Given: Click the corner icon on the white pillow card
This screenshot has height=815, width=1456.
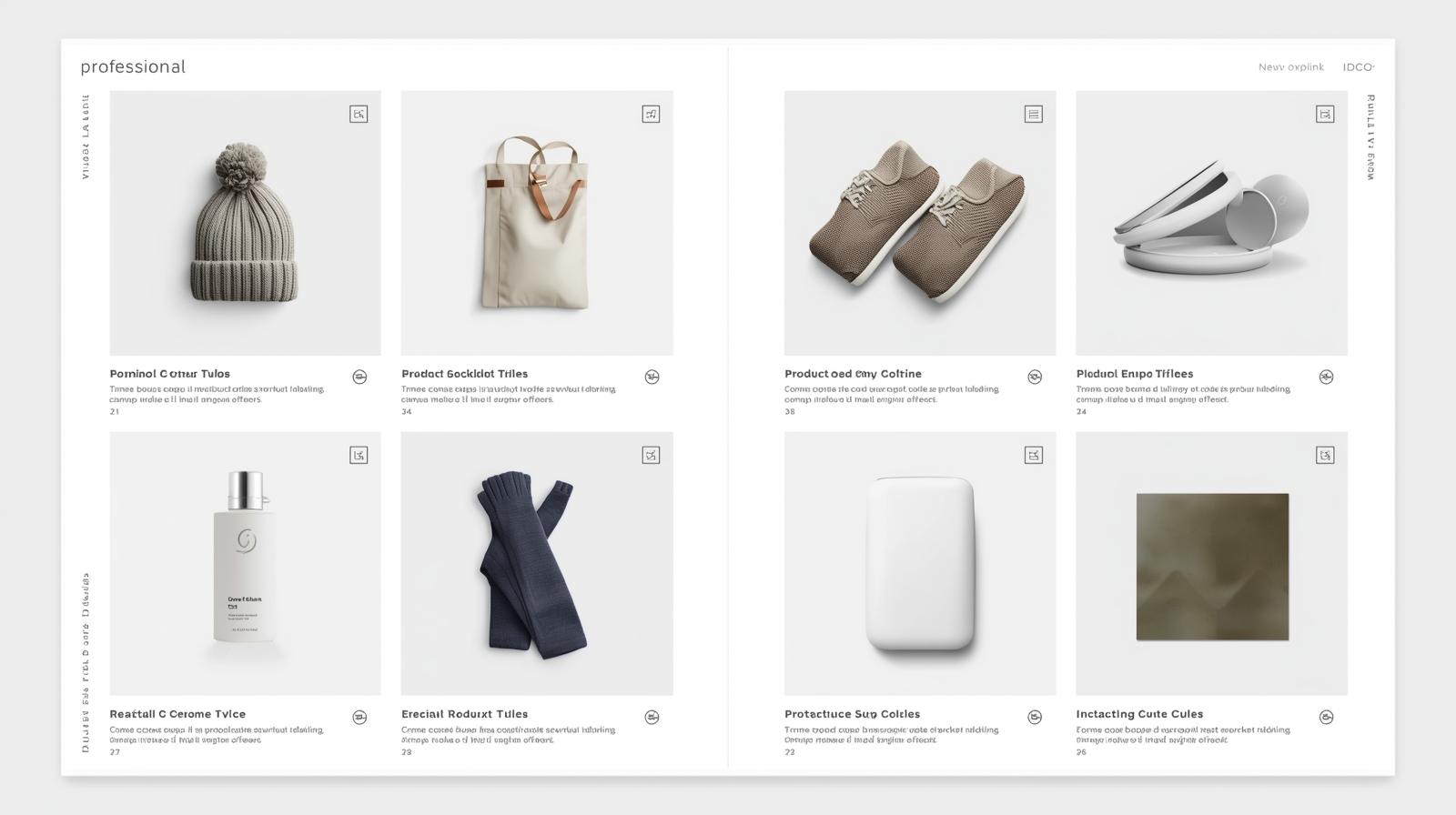Looking at the screenshot, I should [1034, 455].
